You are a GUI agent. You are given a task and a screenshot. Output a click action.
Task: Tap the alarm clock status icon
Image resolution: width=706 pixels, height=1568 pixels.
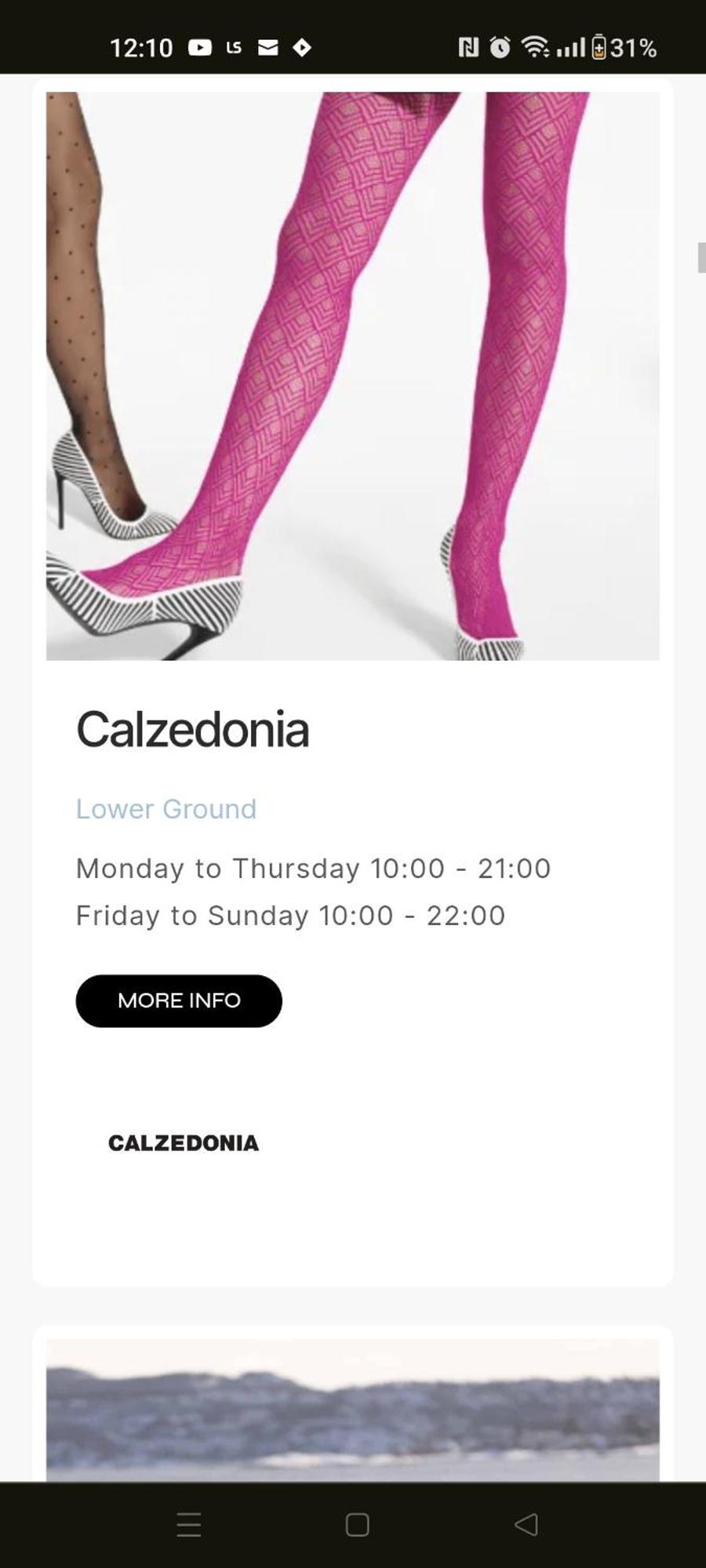click(500, 48)
